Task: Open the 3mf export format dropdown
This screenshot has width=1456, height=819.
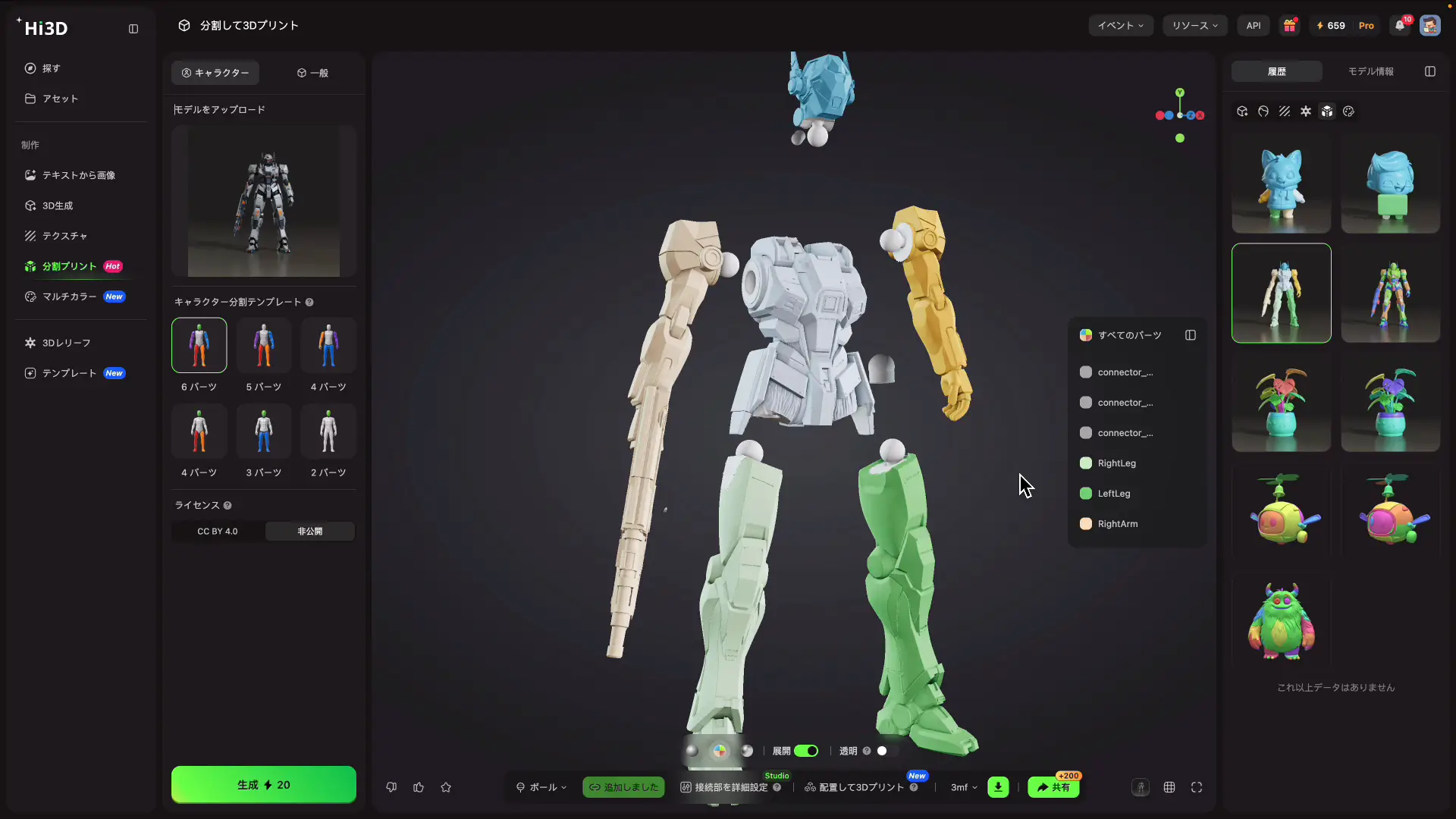Action: pos(963,787)
